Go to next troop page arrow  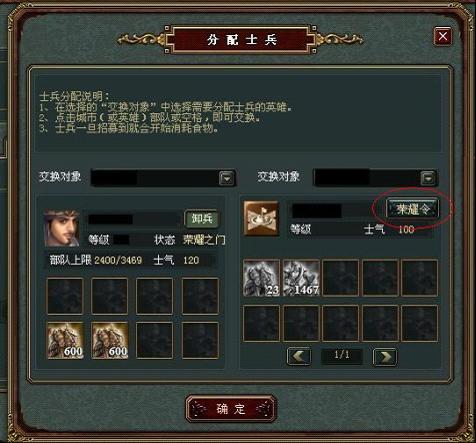(385, 357)
